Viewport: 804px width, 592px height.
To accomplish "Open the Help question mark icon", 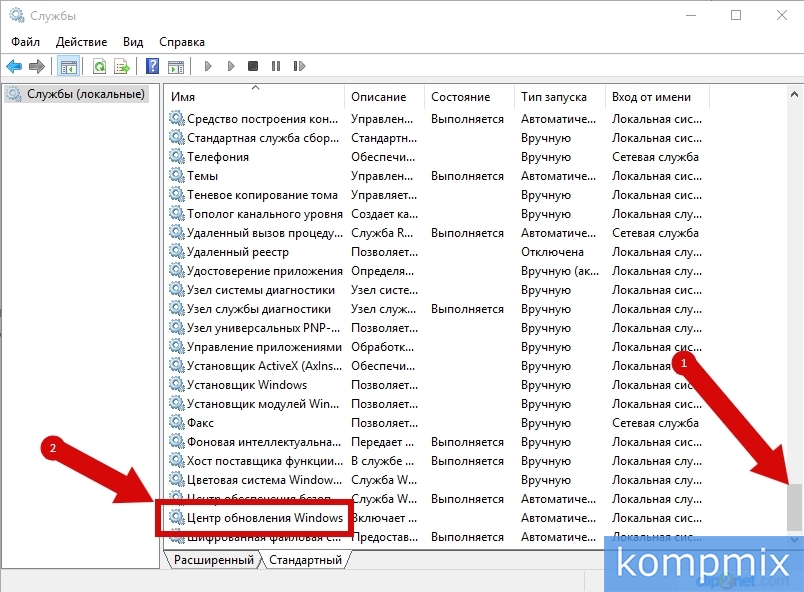I will pyautogui.click(x=152, y=66).
